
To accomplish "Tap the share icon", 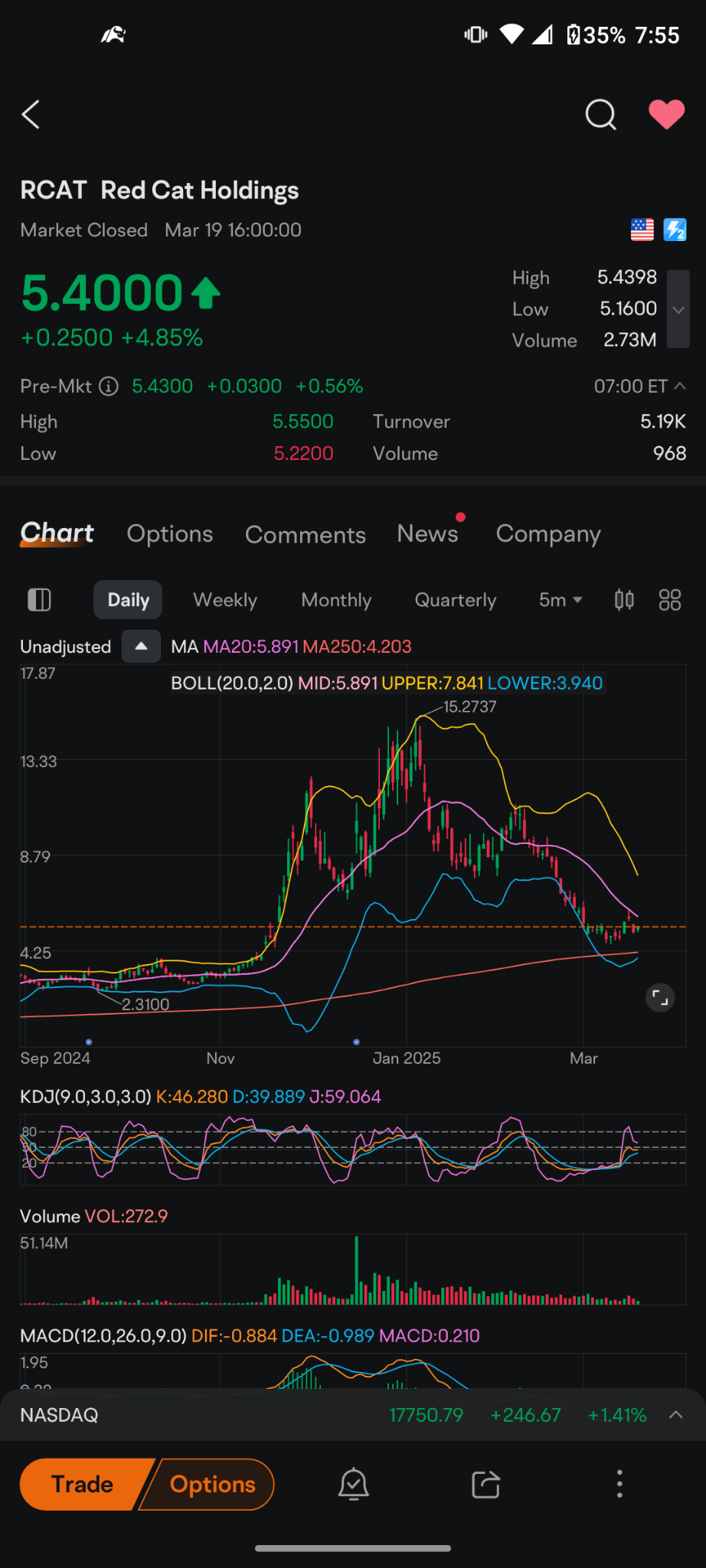I will [485, 1485].
